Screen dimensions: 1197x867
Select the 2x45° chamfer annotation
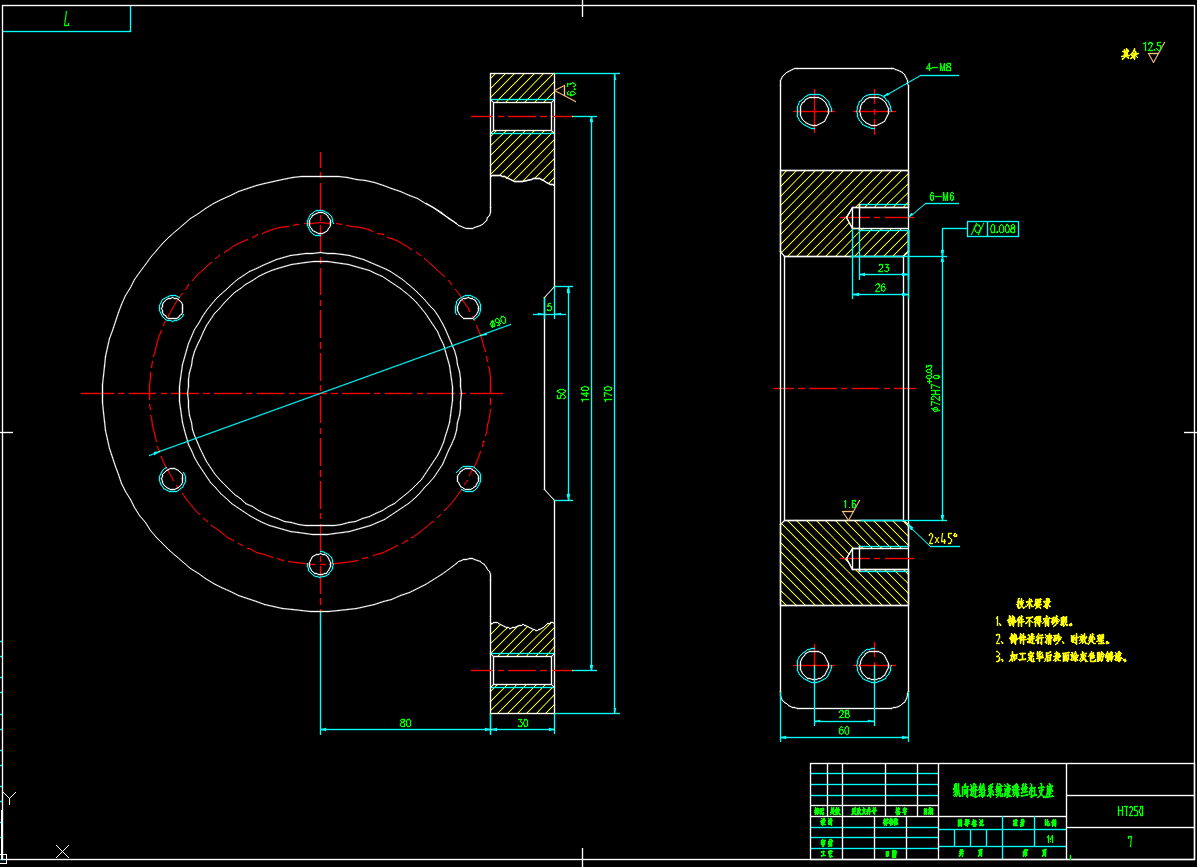(x=941, y=537)
